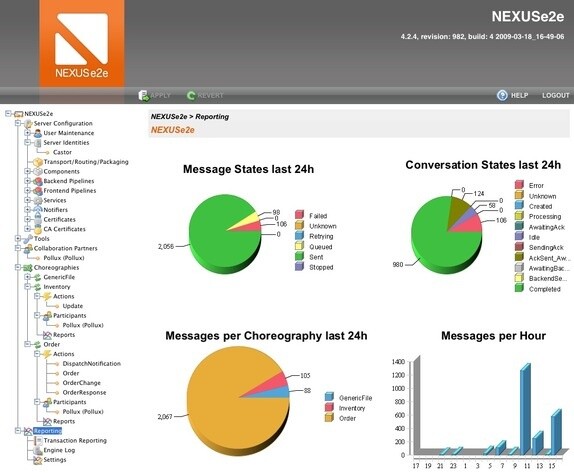Click the tallest bar at hour 11
Viewport: 574px width, 473px height.
click(x=526, y=409)
